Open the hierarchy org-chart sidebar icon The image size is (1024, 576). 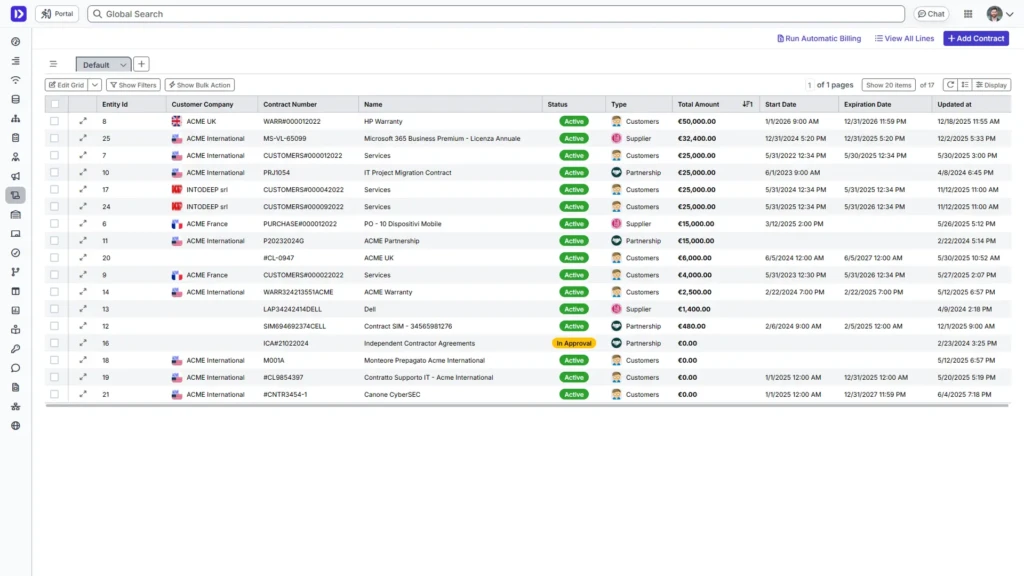click(x=16, y=119)
